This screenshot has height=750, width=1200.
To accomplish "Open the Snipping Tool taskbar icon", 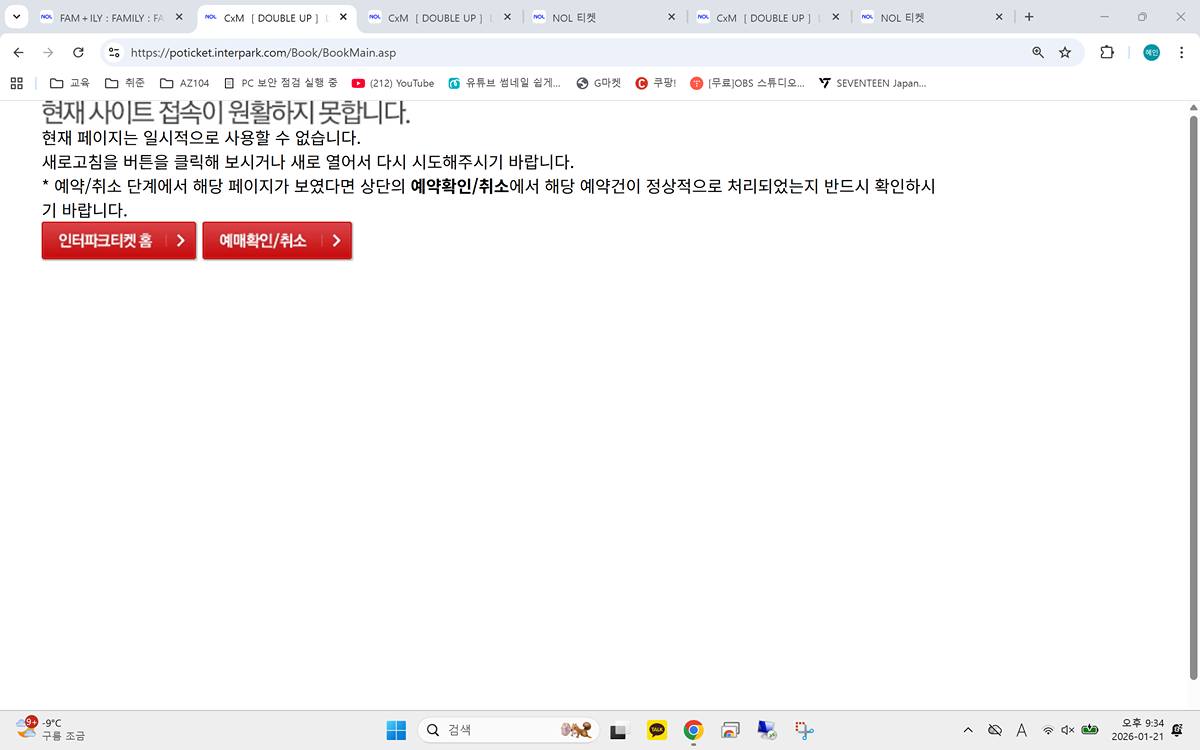I will click(804, 730).
